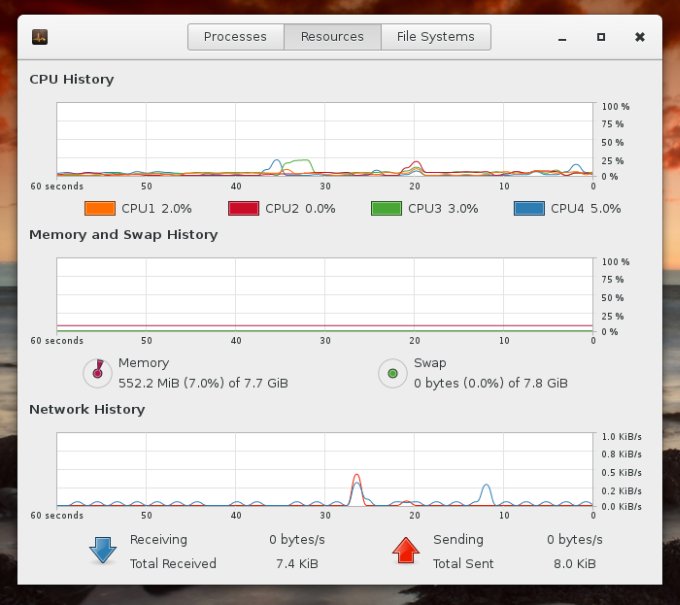
Task: Switch to the Processes tab
Action: pos(235,37)
